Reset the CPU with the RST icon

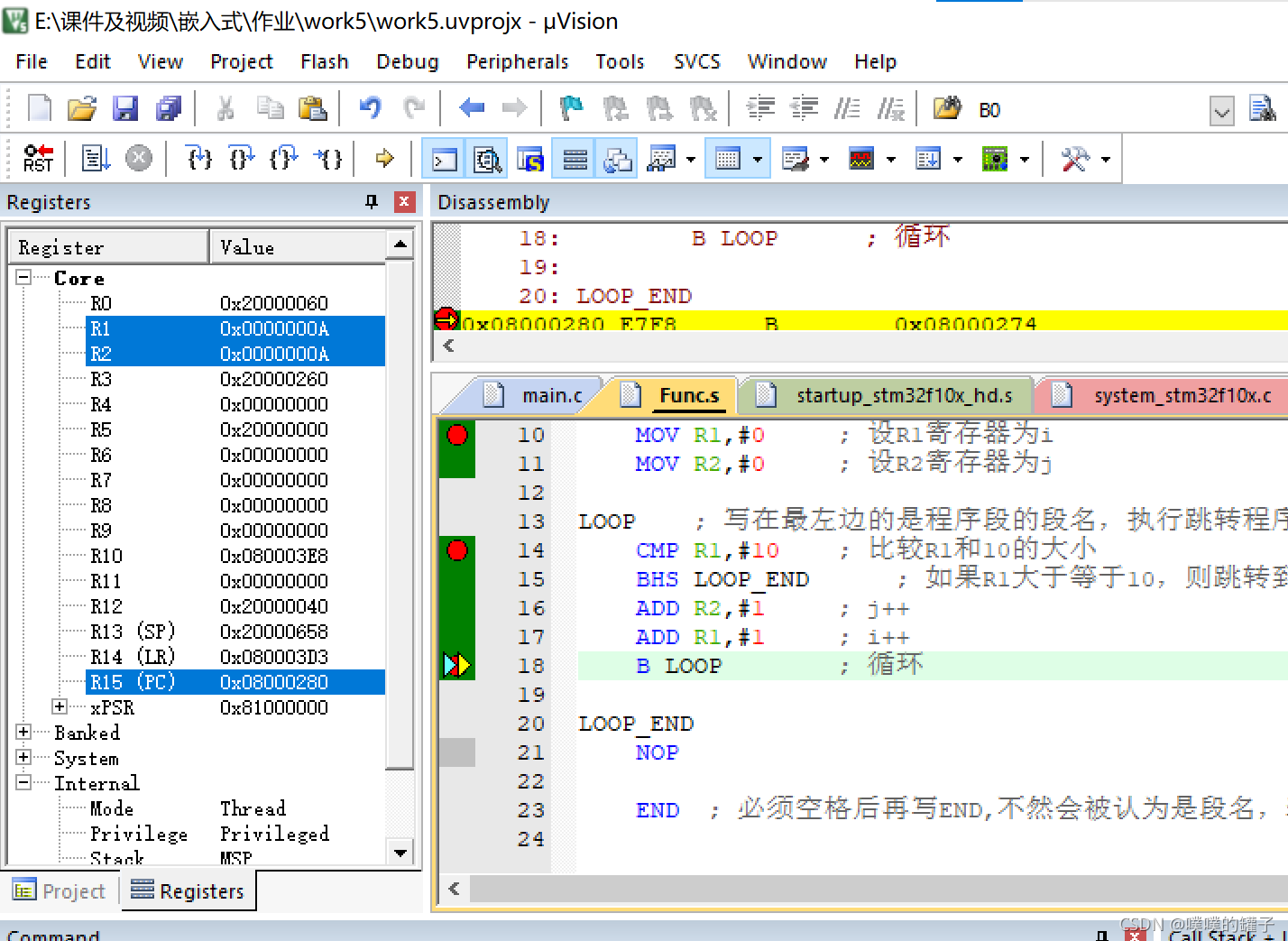(x=39, y=159)
